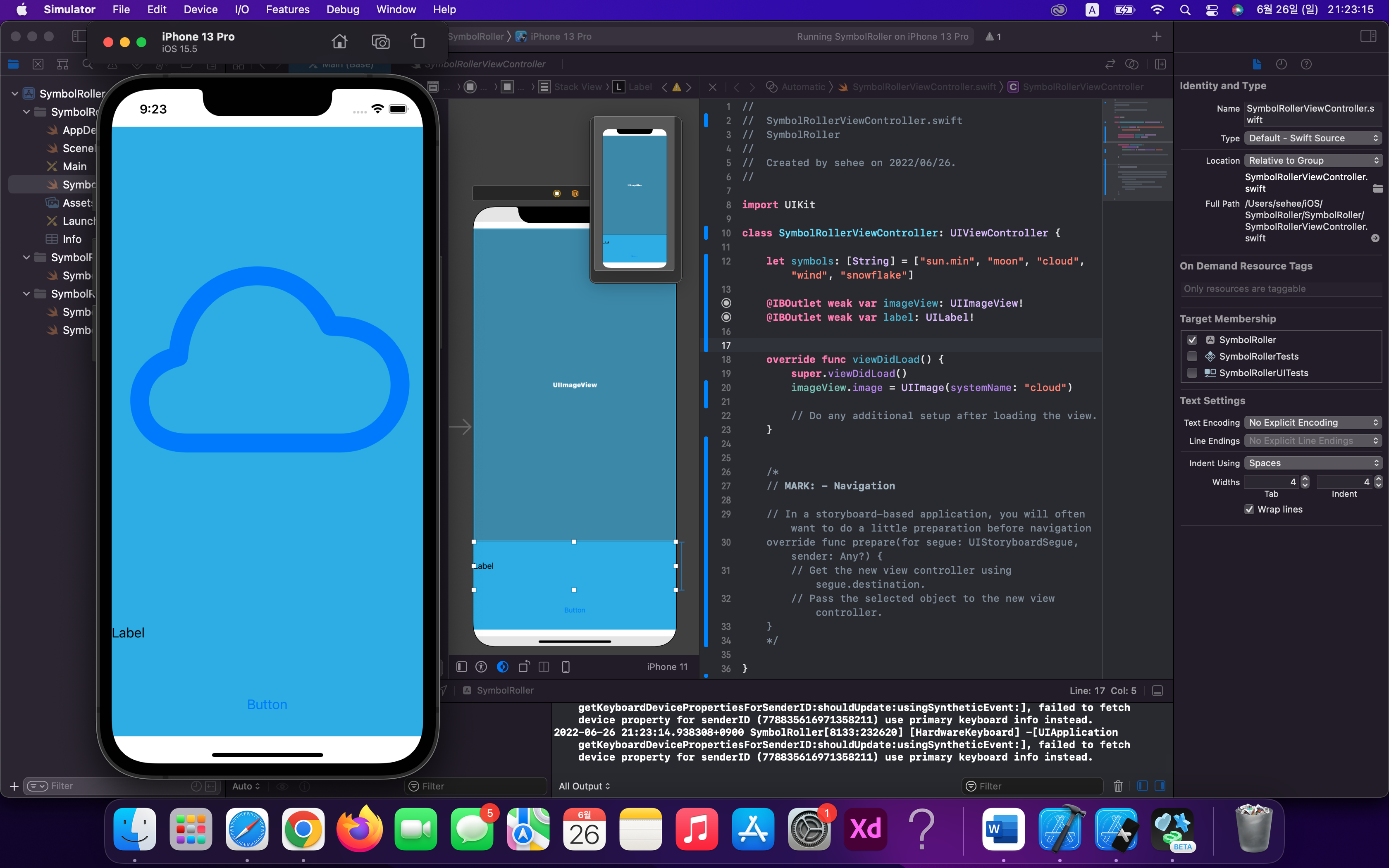Open the Quick Help inspector icon
The width and height of the screenshot is (1389, 868).
1306,64
